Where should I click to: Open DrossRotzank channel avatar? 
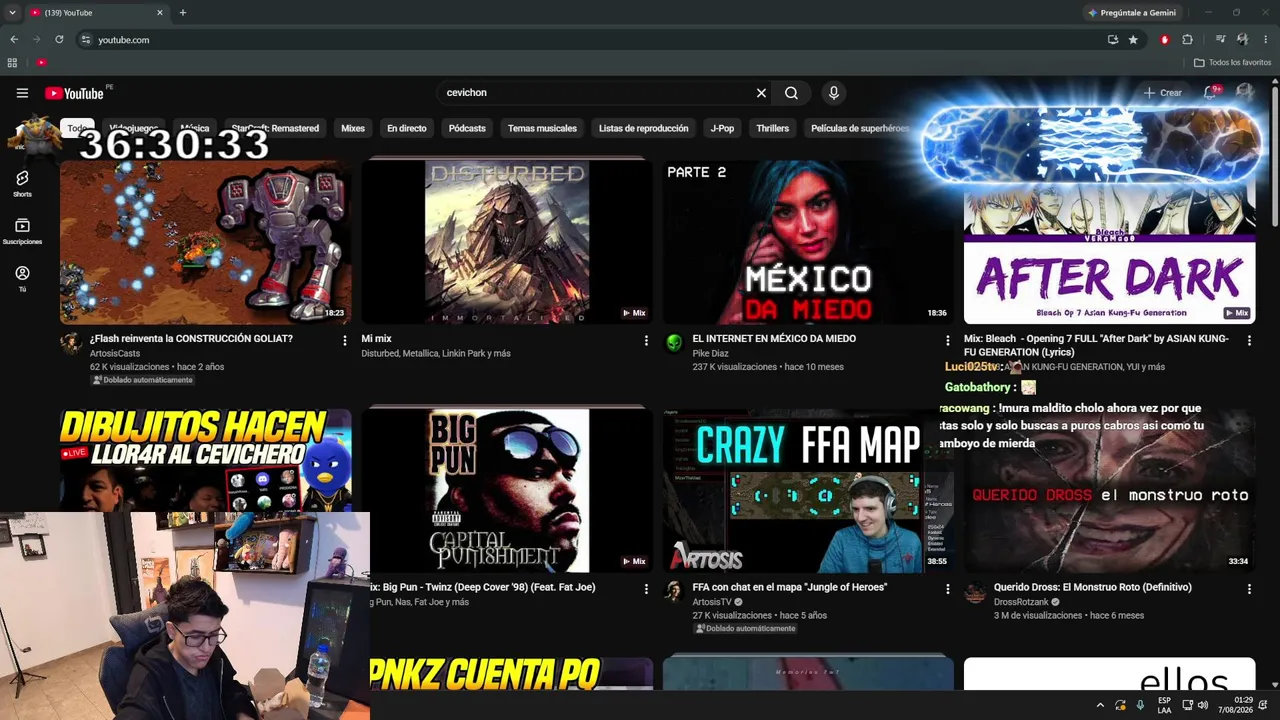pyautogui.click(x=975, y=592)
